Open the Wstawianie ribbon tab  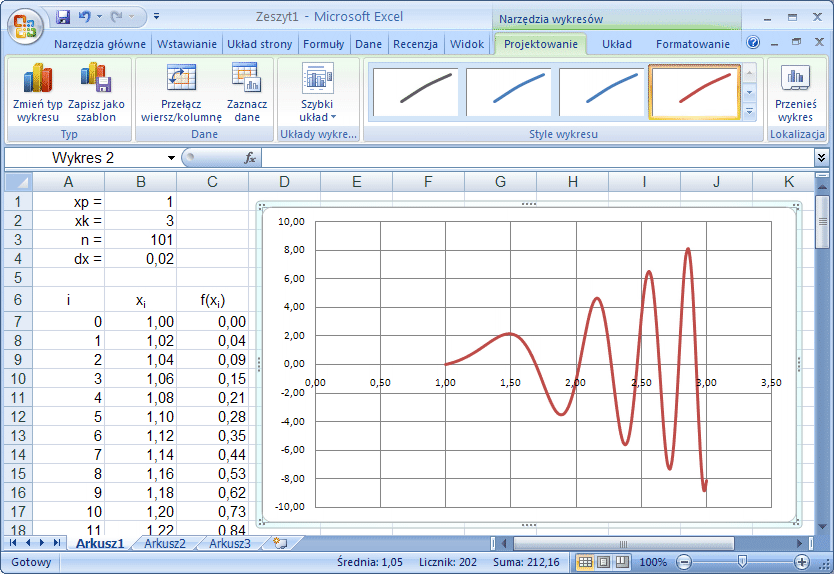coord(186,44)
